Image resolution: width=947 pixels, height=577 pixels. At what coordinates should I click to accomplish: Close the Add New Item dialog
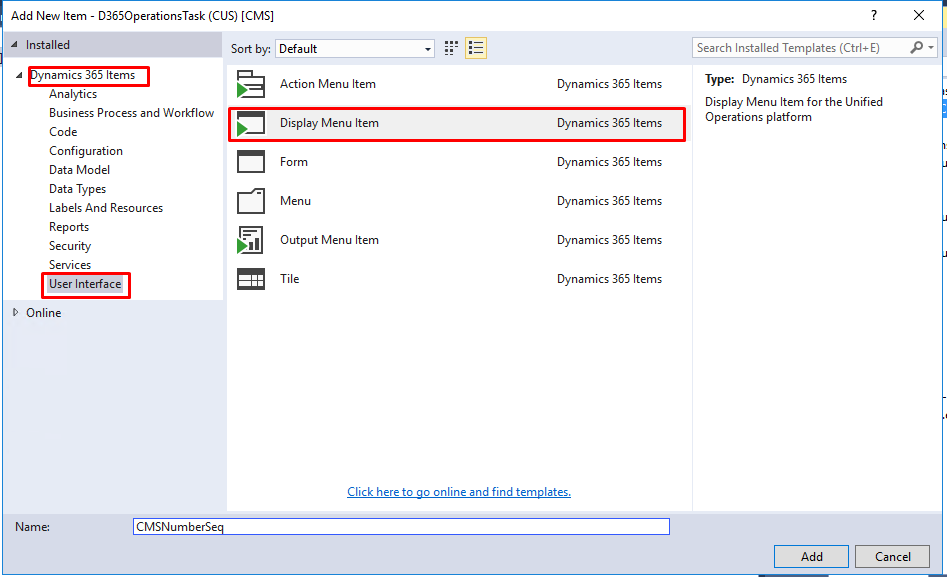[919, 16]
